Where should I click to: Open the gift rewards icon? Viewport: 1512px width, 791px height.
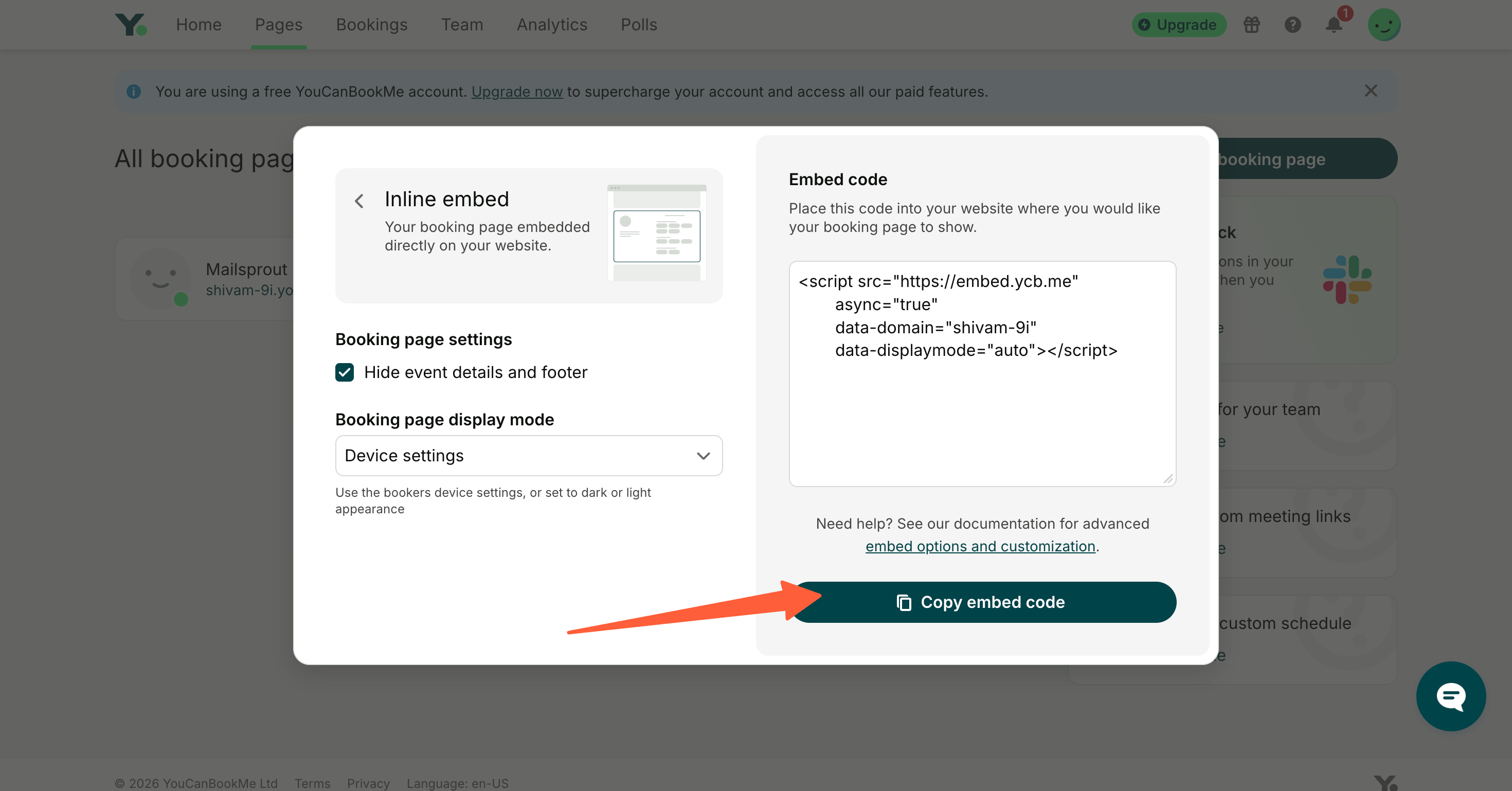click(1251, 25)
